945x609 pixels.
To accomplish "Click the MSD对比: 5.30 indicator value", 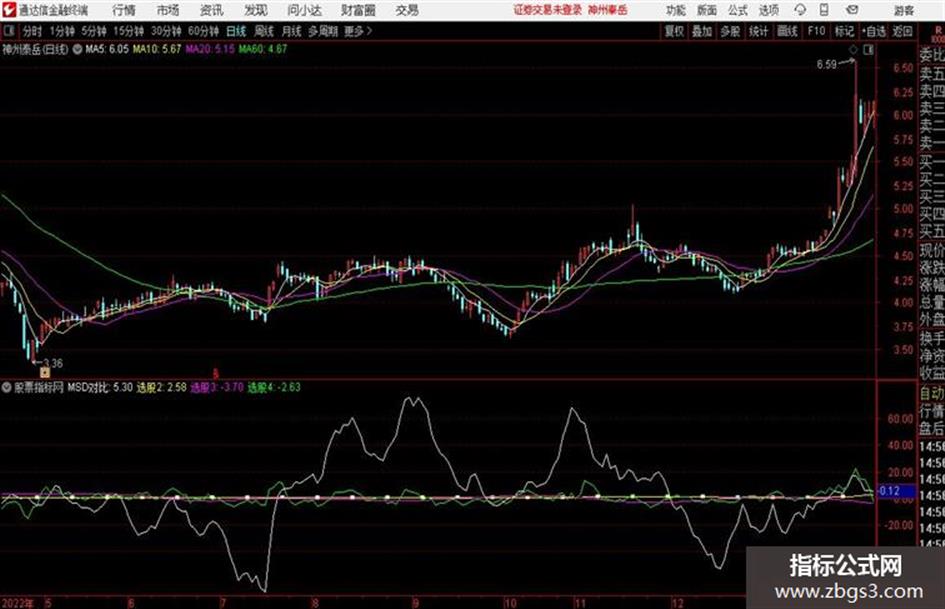I will 100,387.
